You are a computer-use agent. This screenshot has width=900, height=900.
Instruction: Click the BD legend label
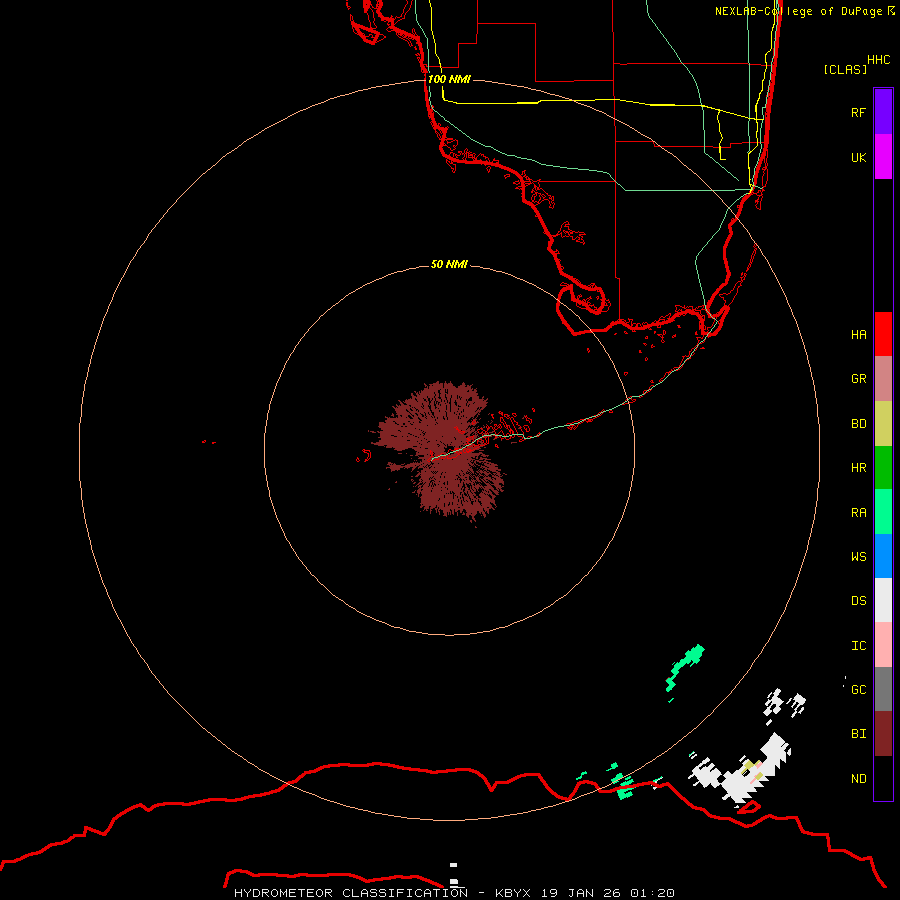point(858,424)
